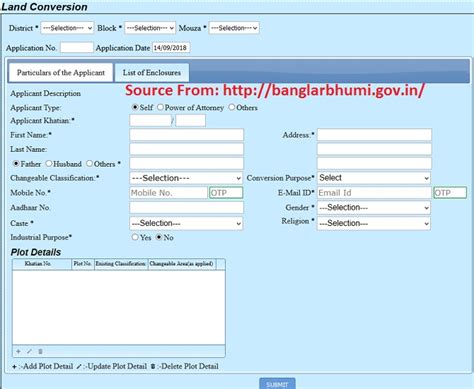The image size is (474, 389).
Task: Click the email OTP field
Action: tap(450, 193)
